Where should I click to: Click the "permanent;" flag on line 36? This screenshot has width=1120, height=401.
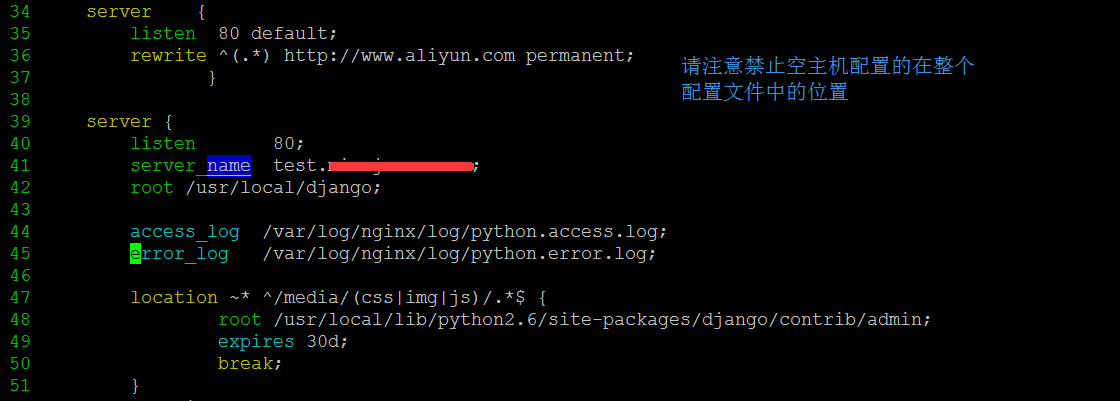point(580,55)
